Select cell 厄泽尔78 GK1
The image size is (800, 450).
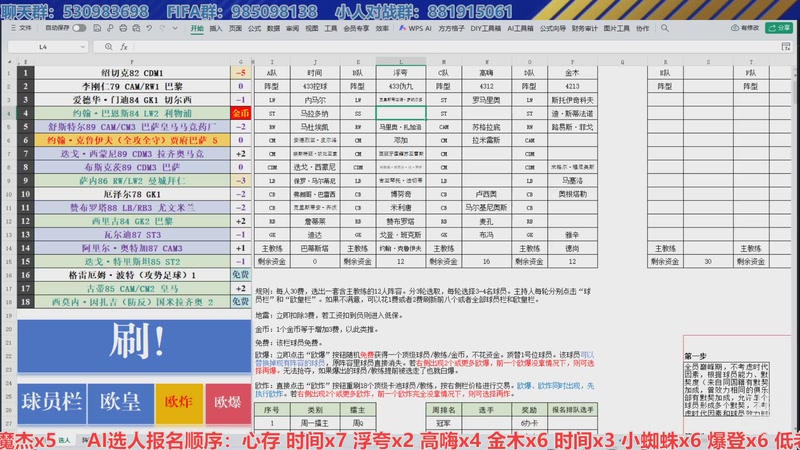point(132,194)
